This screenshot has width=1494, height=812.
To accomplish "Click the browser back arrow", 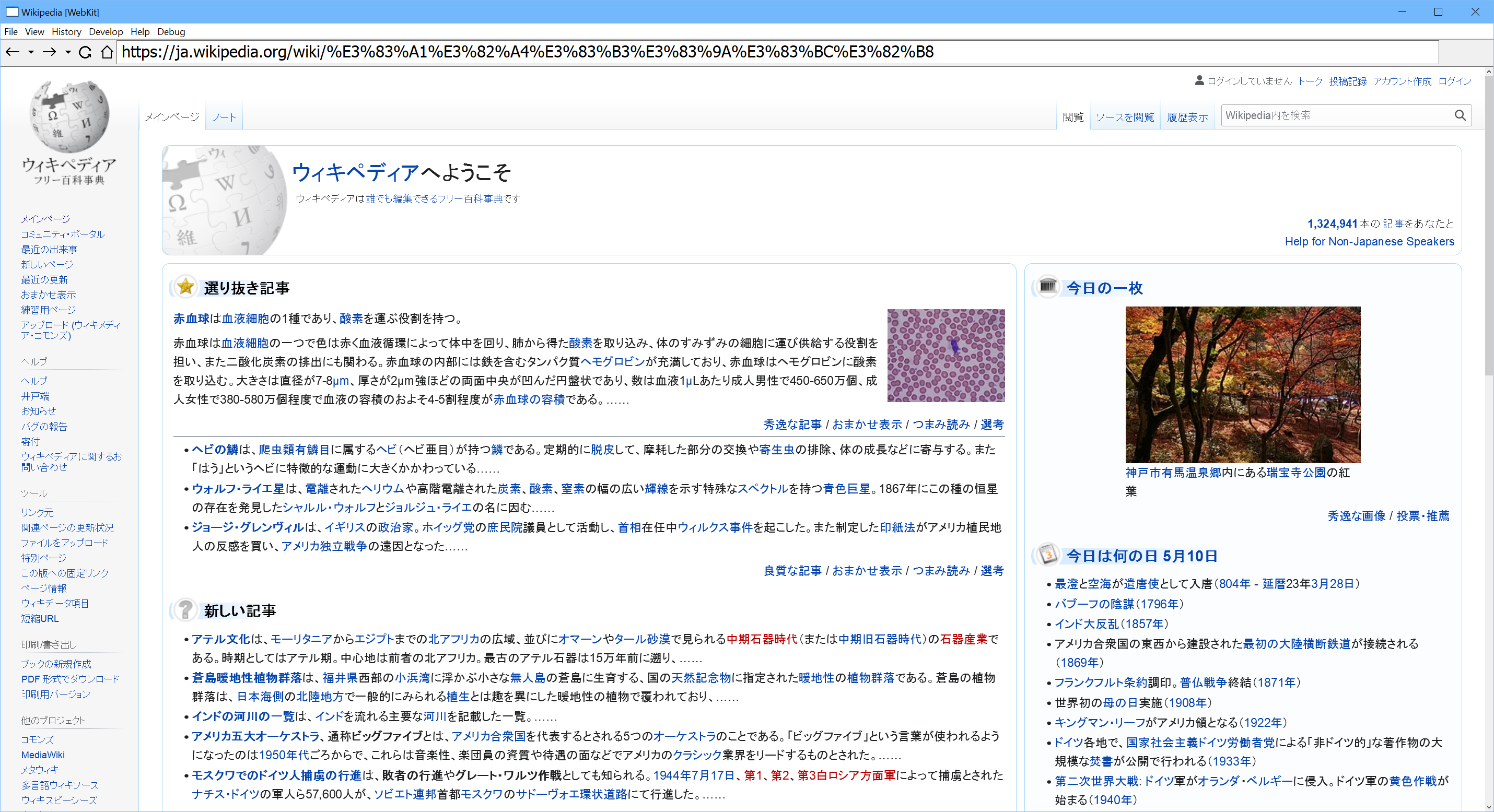I will click(12, 52).
